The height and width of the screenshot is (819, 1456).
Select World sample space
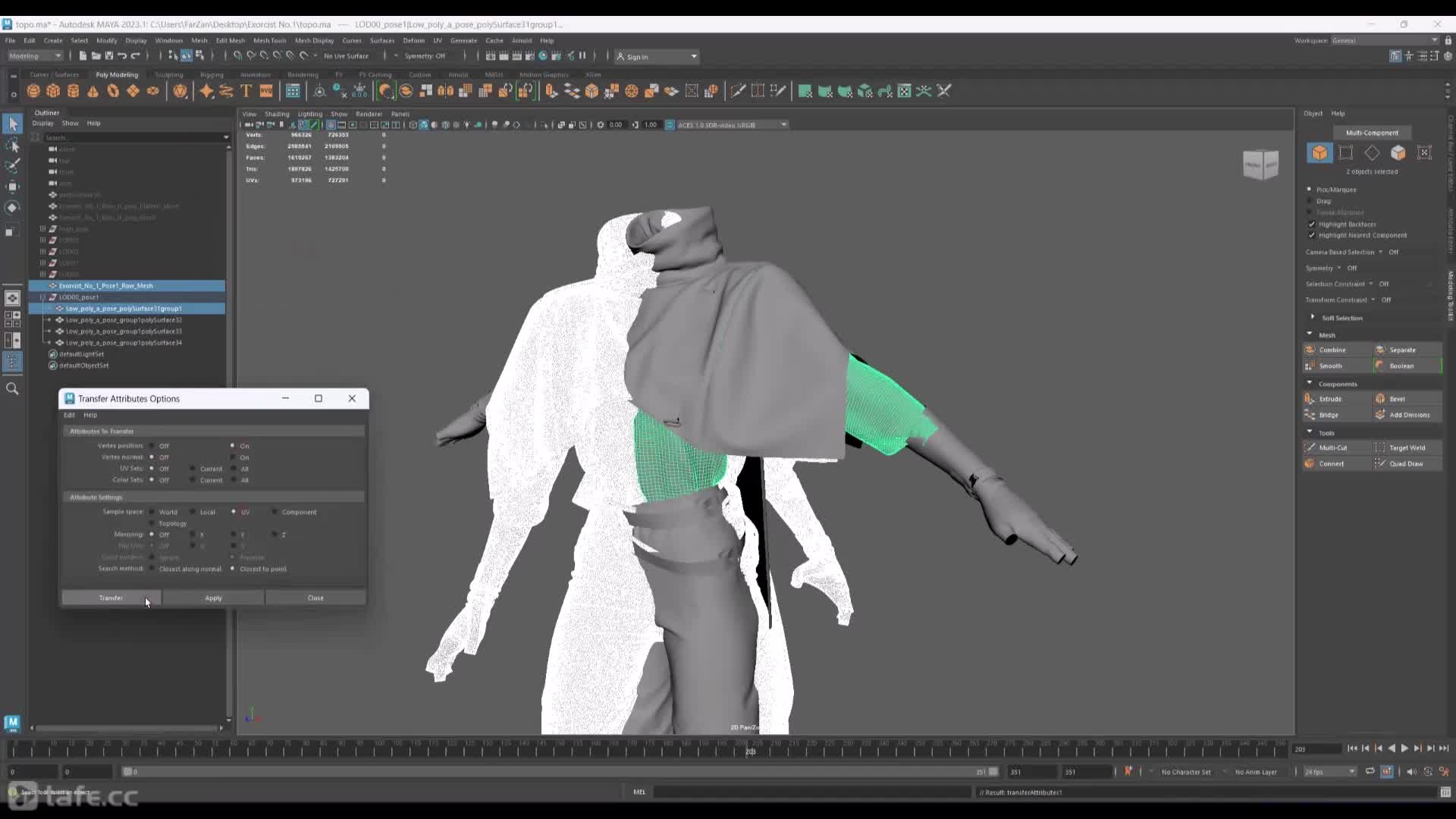click(x=152, y=512)
